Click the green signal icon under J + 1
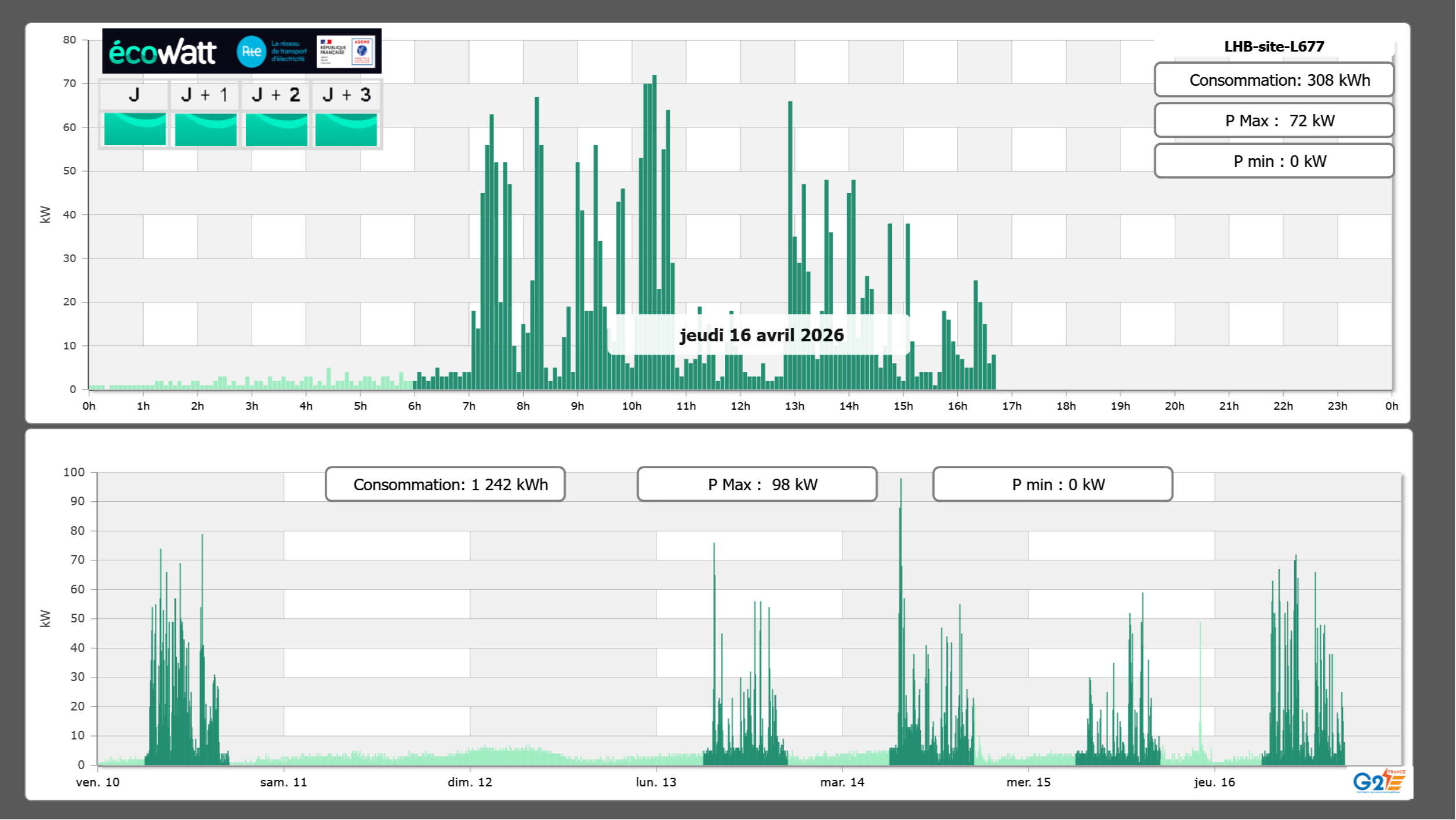Viewport: 1456px width, 820px height. click(x=205, y=129)
